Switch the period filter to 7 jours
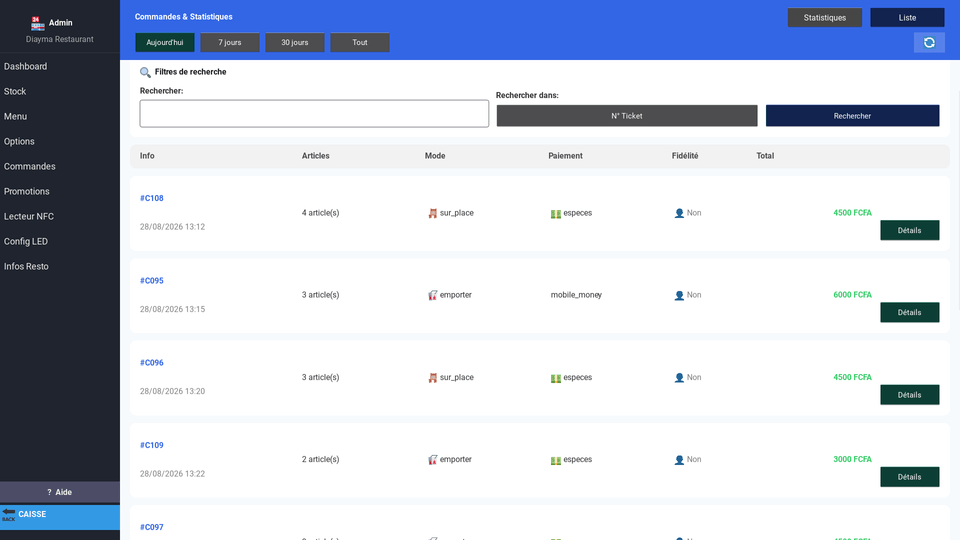Image resolution: width=960 pixels, height=540 pixels. point(230,42)
